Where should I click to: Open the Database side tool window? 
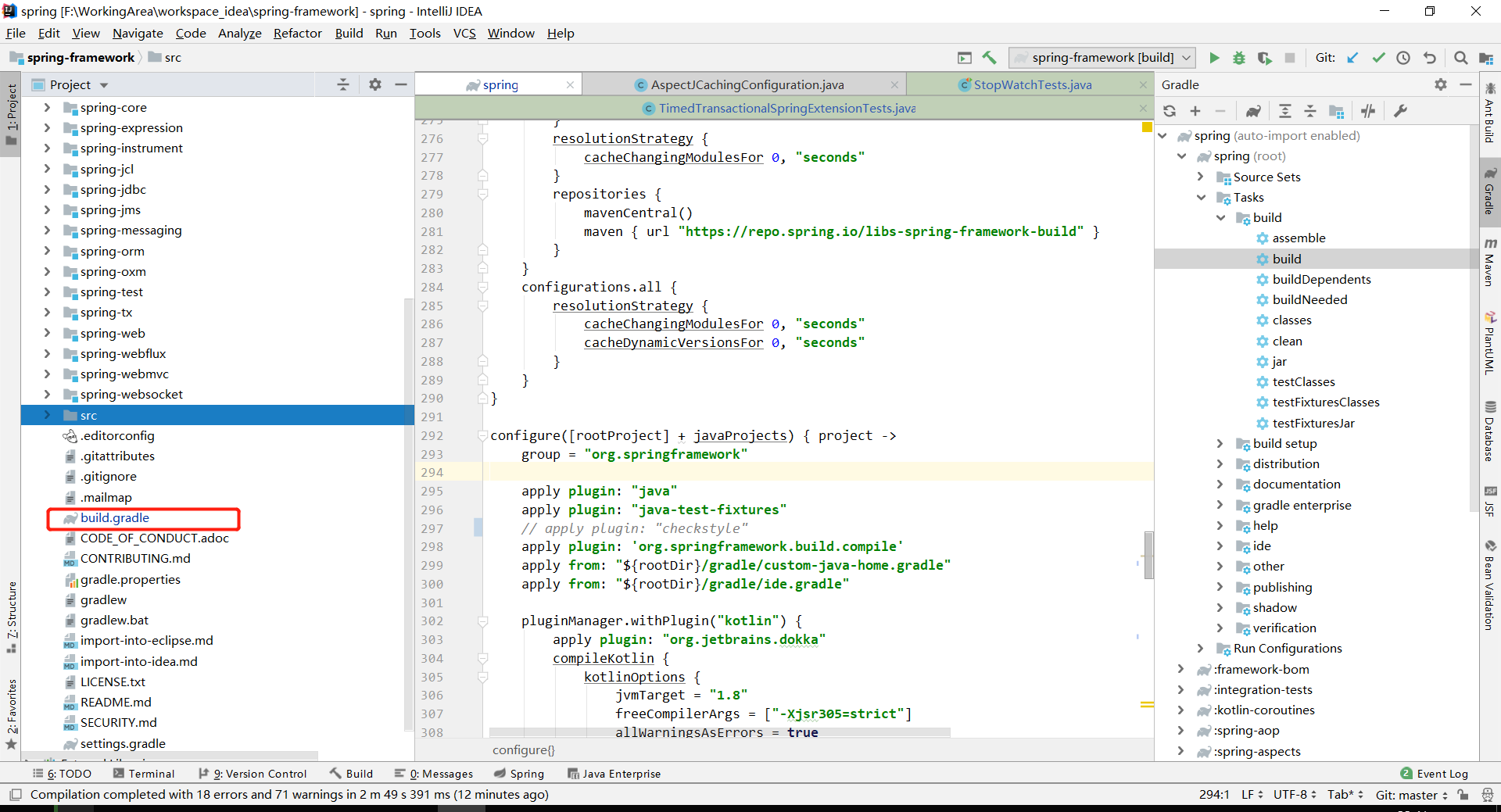tap(1490, 431)
